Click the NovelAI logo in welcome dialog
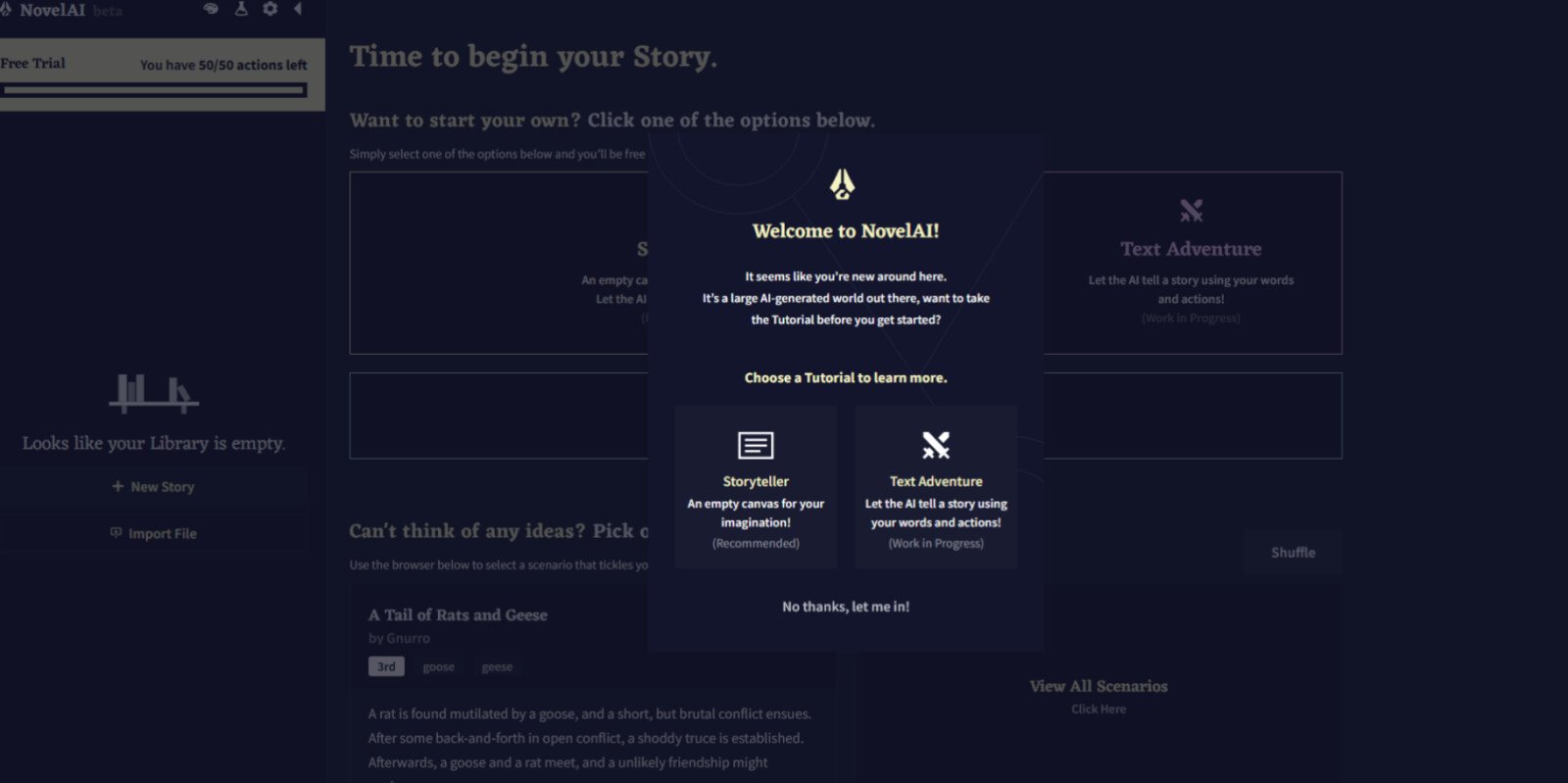Viewport: 1568px width, 783px height. coord(843,183)
